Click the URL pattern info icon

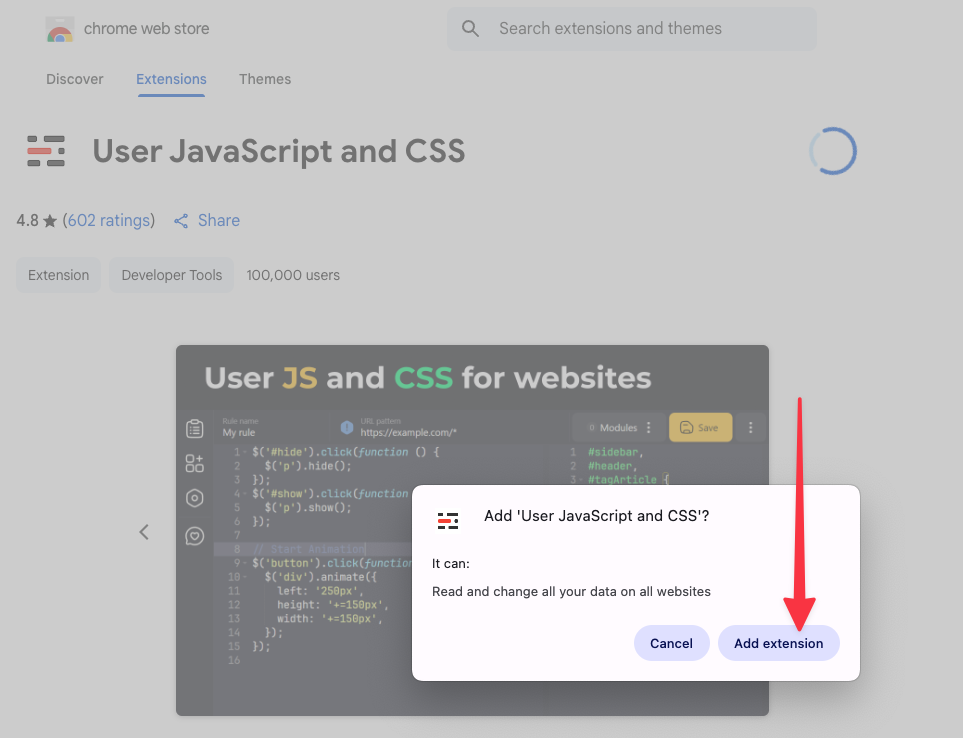coord(347,427)
